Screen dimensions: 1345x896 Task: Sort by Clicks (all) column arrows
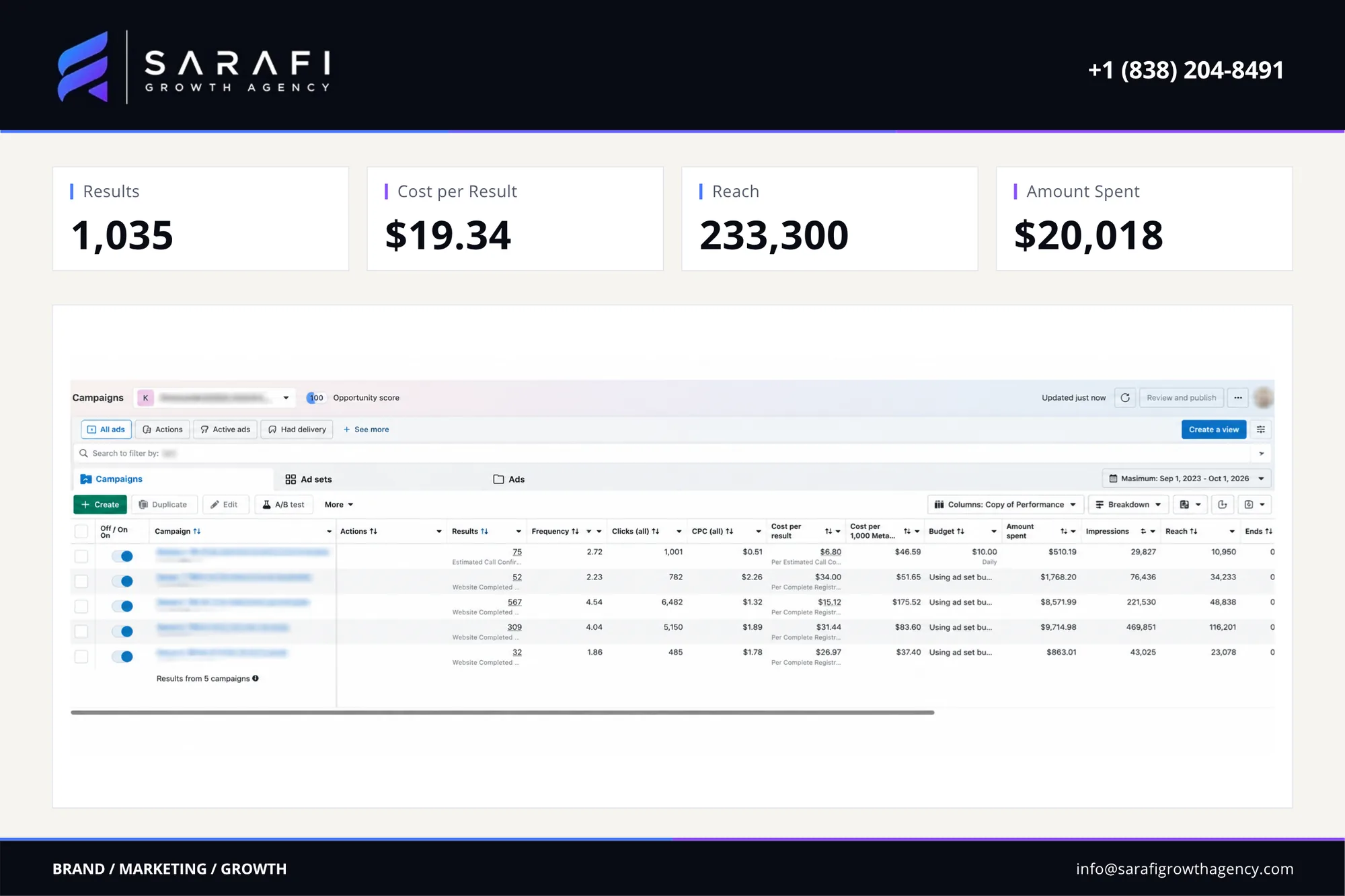[656, 531]
